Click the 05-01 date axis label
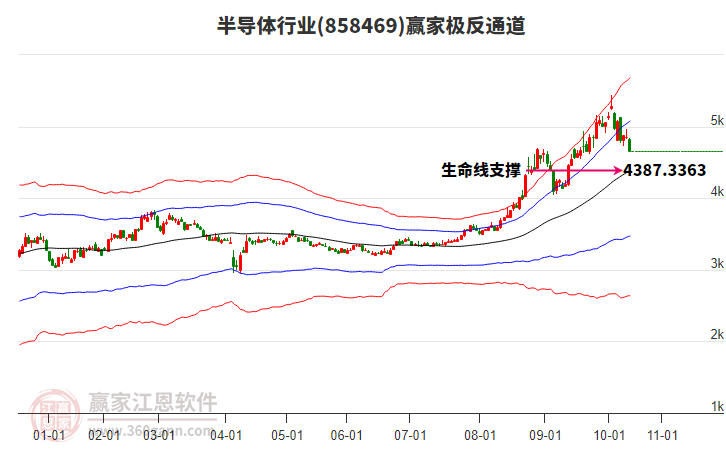 click(287, 435)
